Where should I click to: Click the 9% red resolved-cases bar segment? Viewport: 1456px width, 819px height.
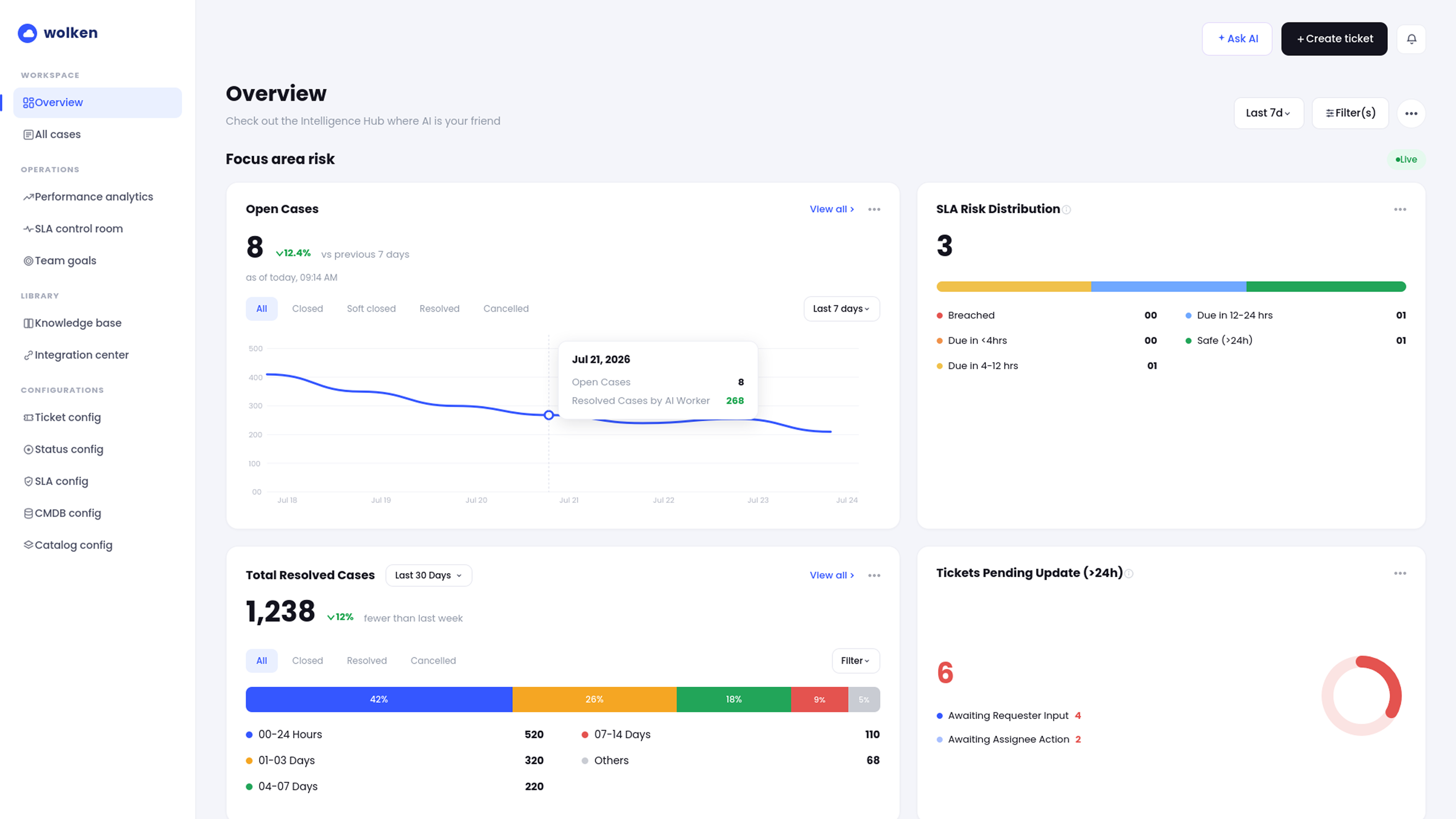[820, 700]
